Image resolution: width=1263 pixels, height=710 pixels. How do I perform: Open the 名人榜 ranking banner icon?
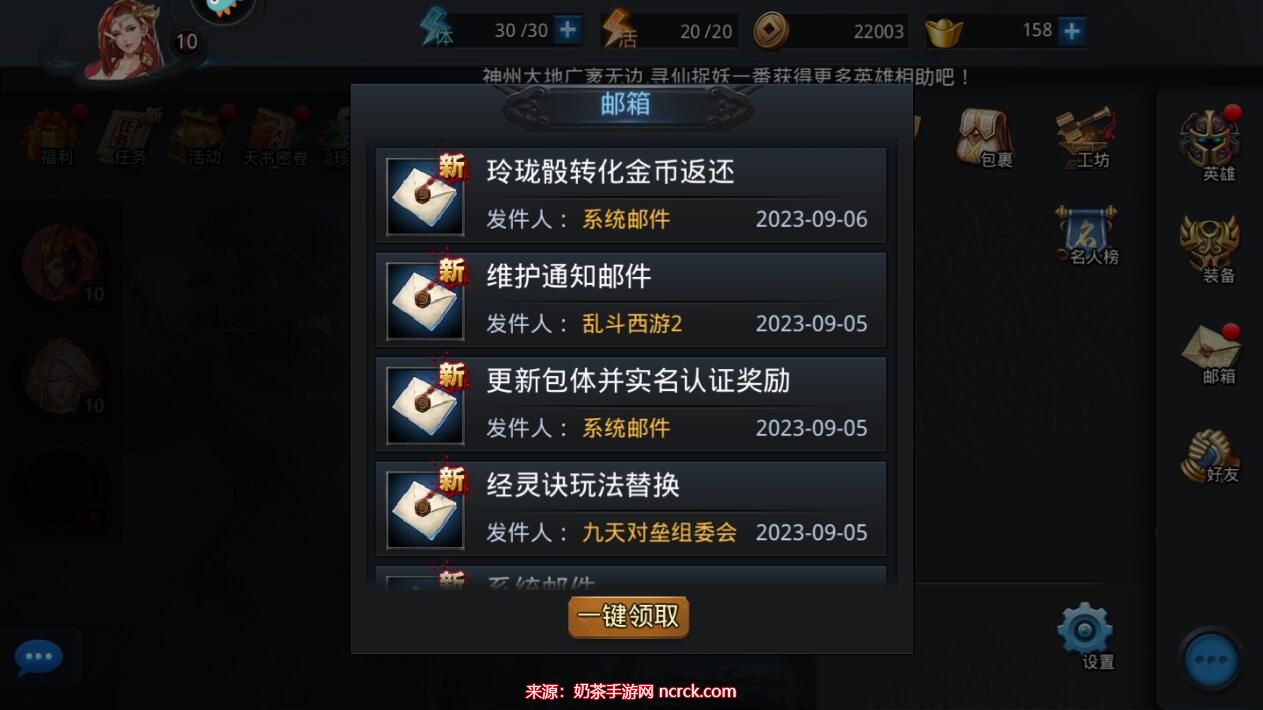pos(1086,236)
